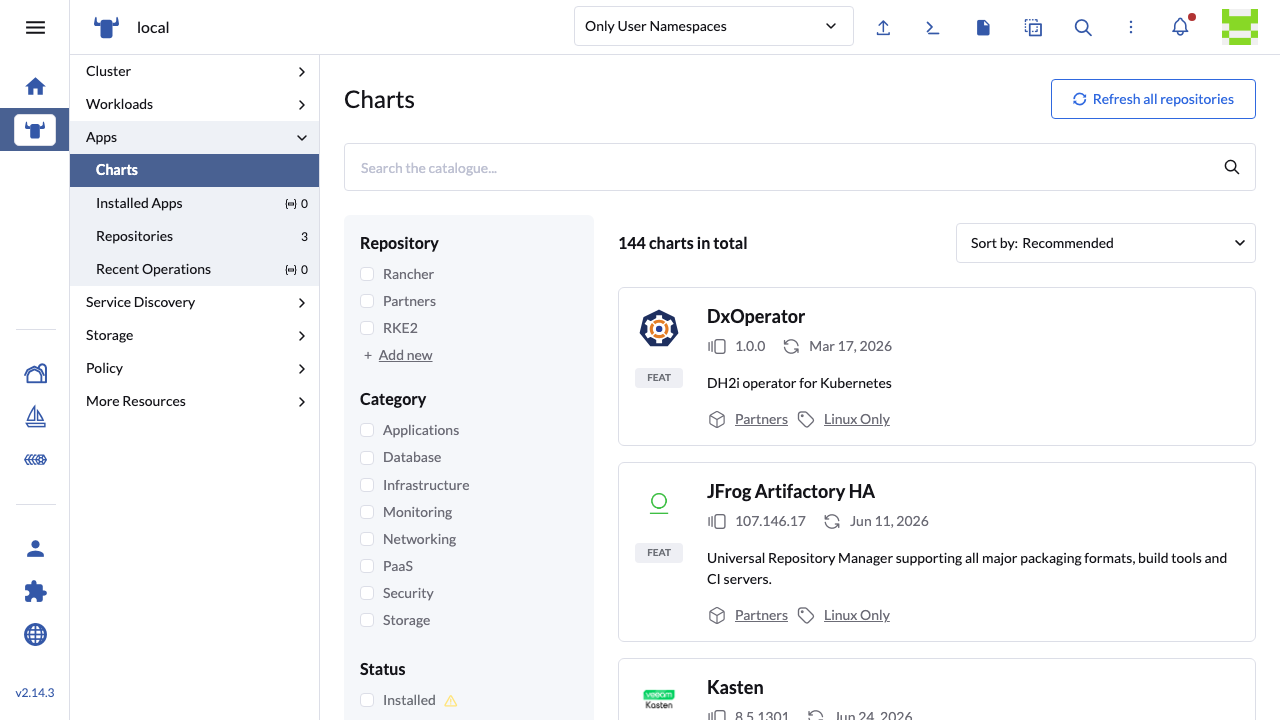
Task: Check the Applications category filter
Action: tap(367, 430)
